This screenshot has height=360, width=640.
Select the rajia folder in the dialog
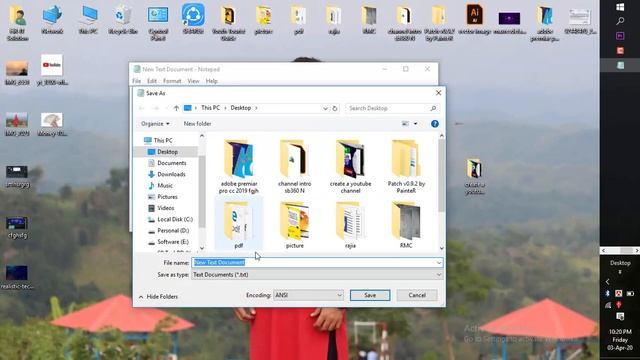350,224
